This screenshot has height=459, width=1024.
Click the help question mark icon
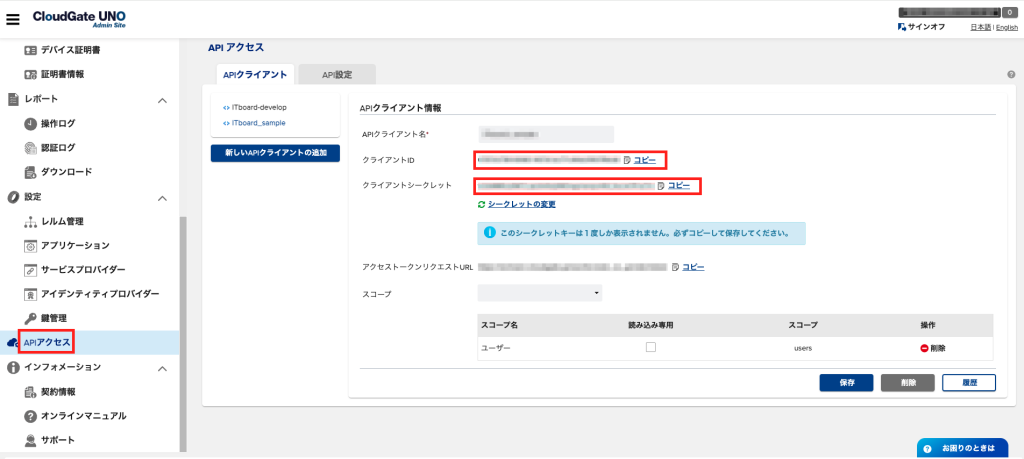1011,75
